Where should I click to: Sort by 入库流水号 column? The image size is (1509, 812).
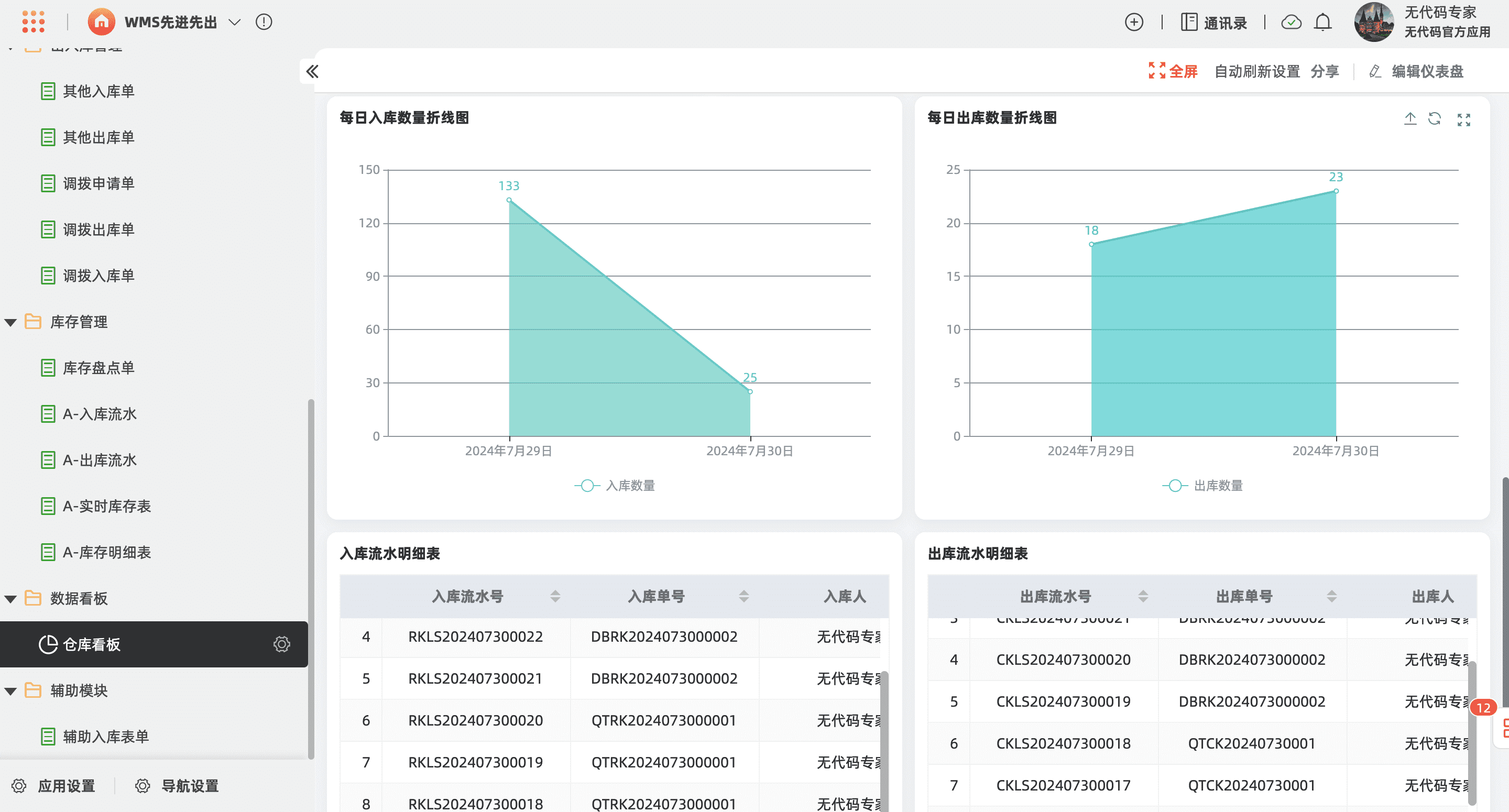[555, 596]
